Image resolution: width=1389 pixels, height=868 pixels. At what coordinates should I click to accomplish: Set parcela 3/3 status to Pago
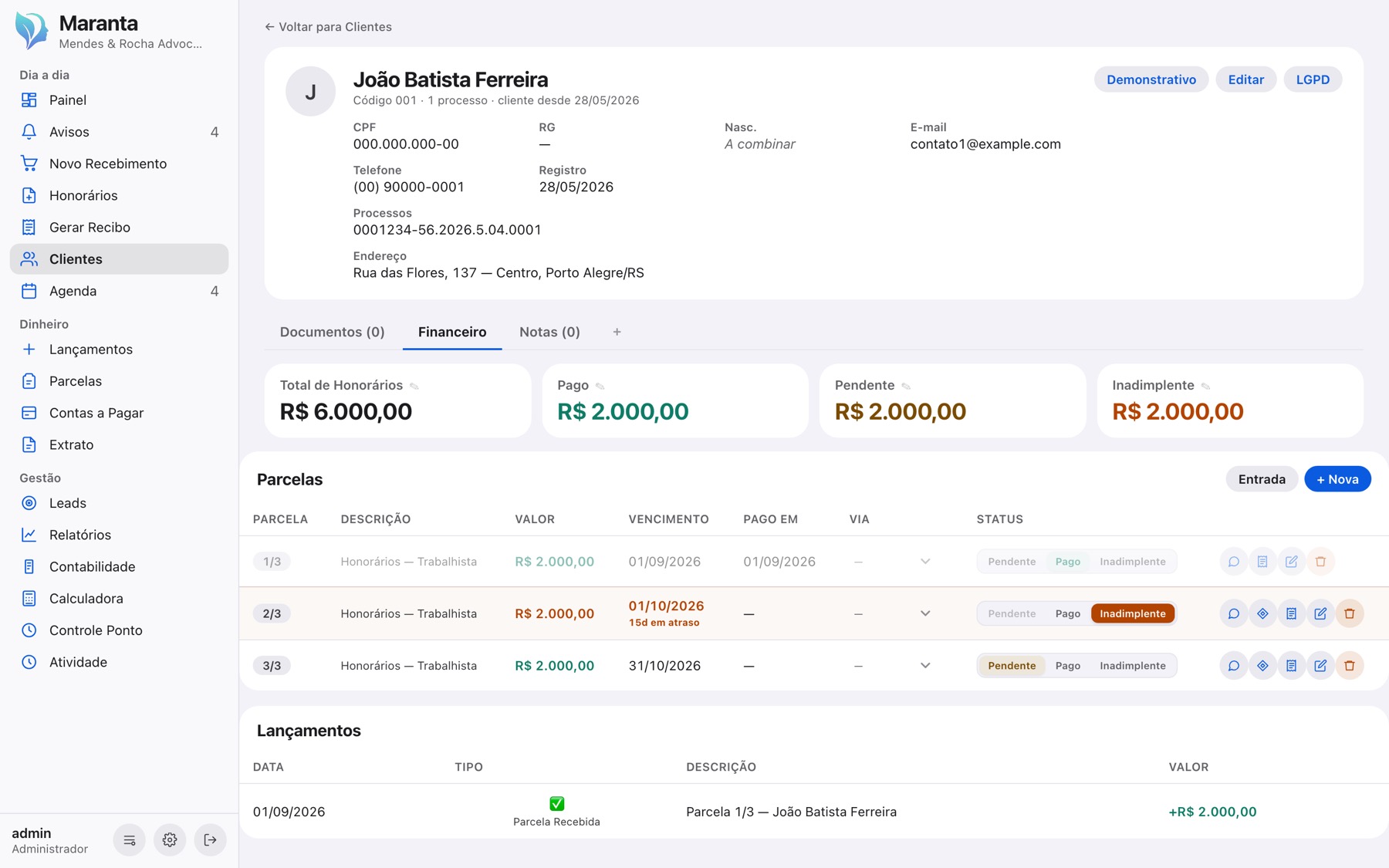(1067, 665)
